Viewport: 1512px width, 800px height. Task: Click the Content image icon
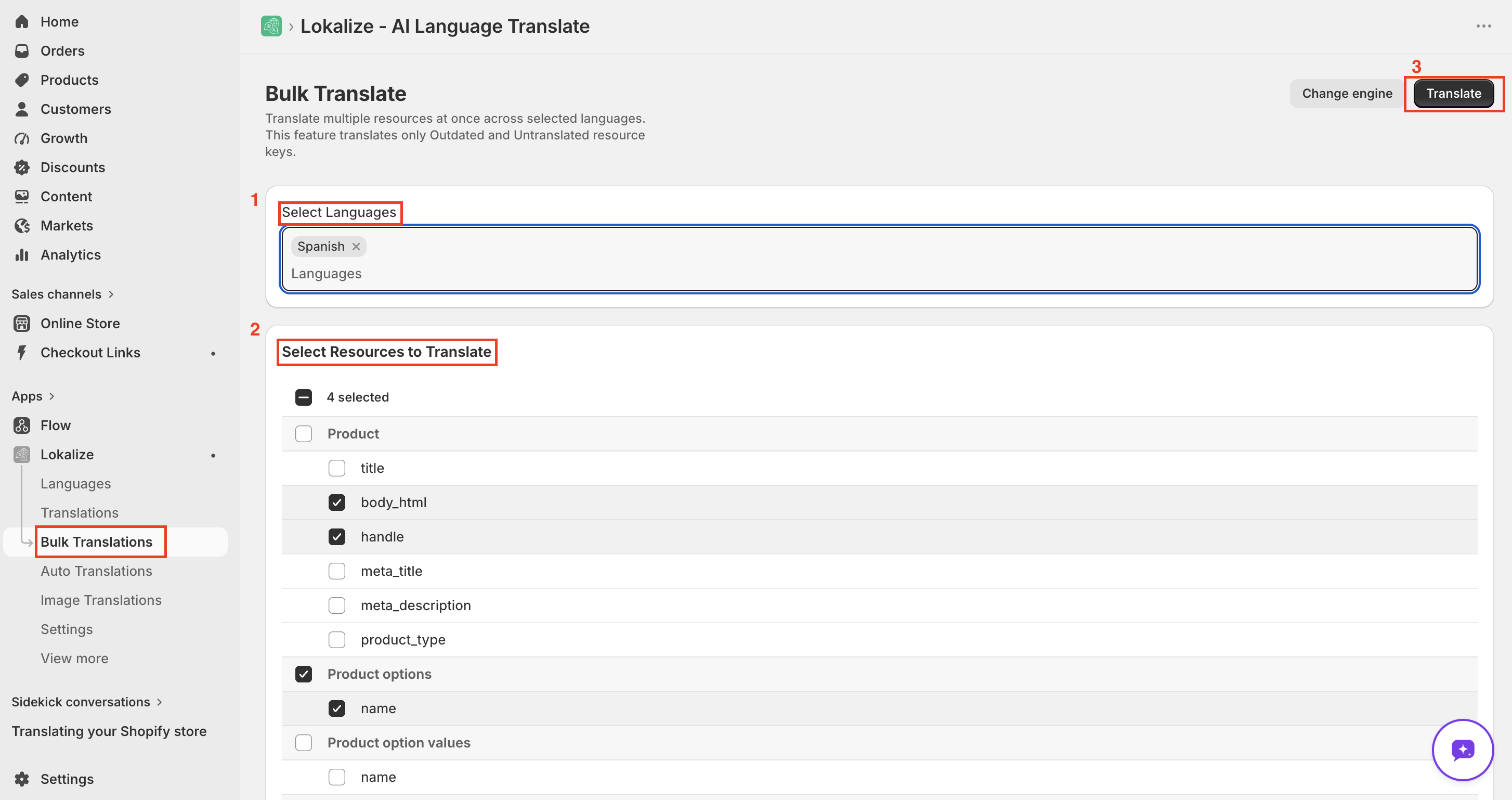click(x=22, y=197)
